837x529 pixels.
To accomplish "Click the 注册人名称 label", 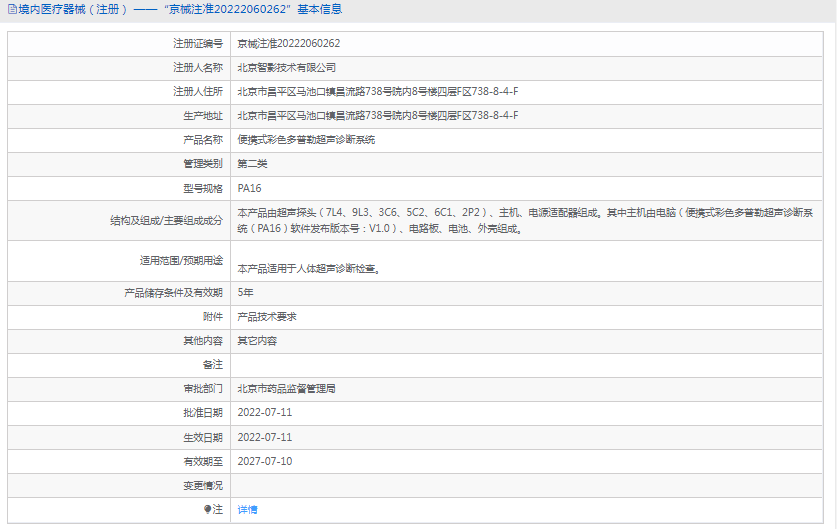I will point(198,68).
